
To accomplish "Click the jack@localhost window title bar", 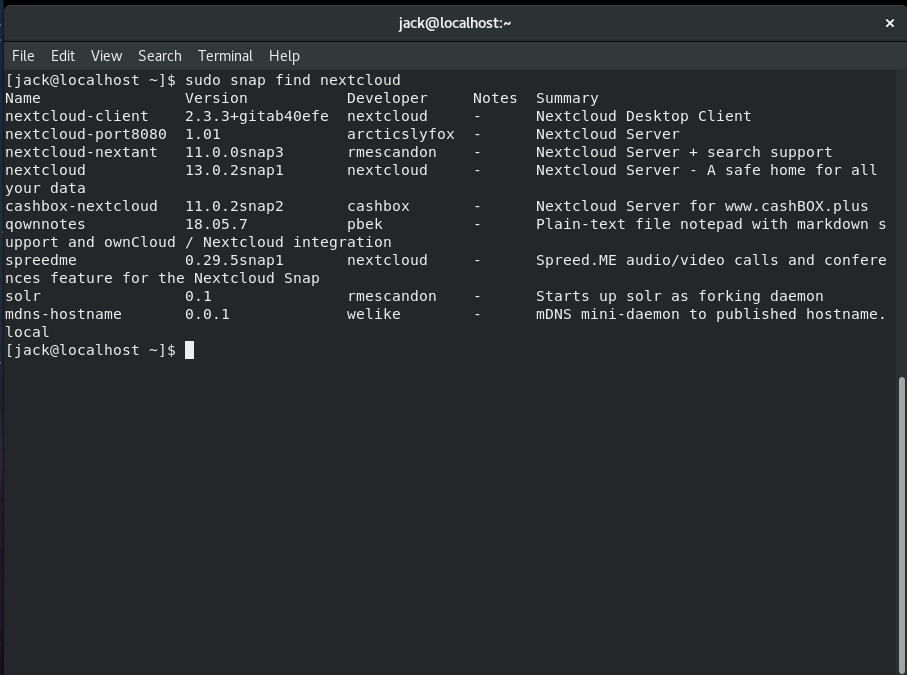I will (454, 23).
